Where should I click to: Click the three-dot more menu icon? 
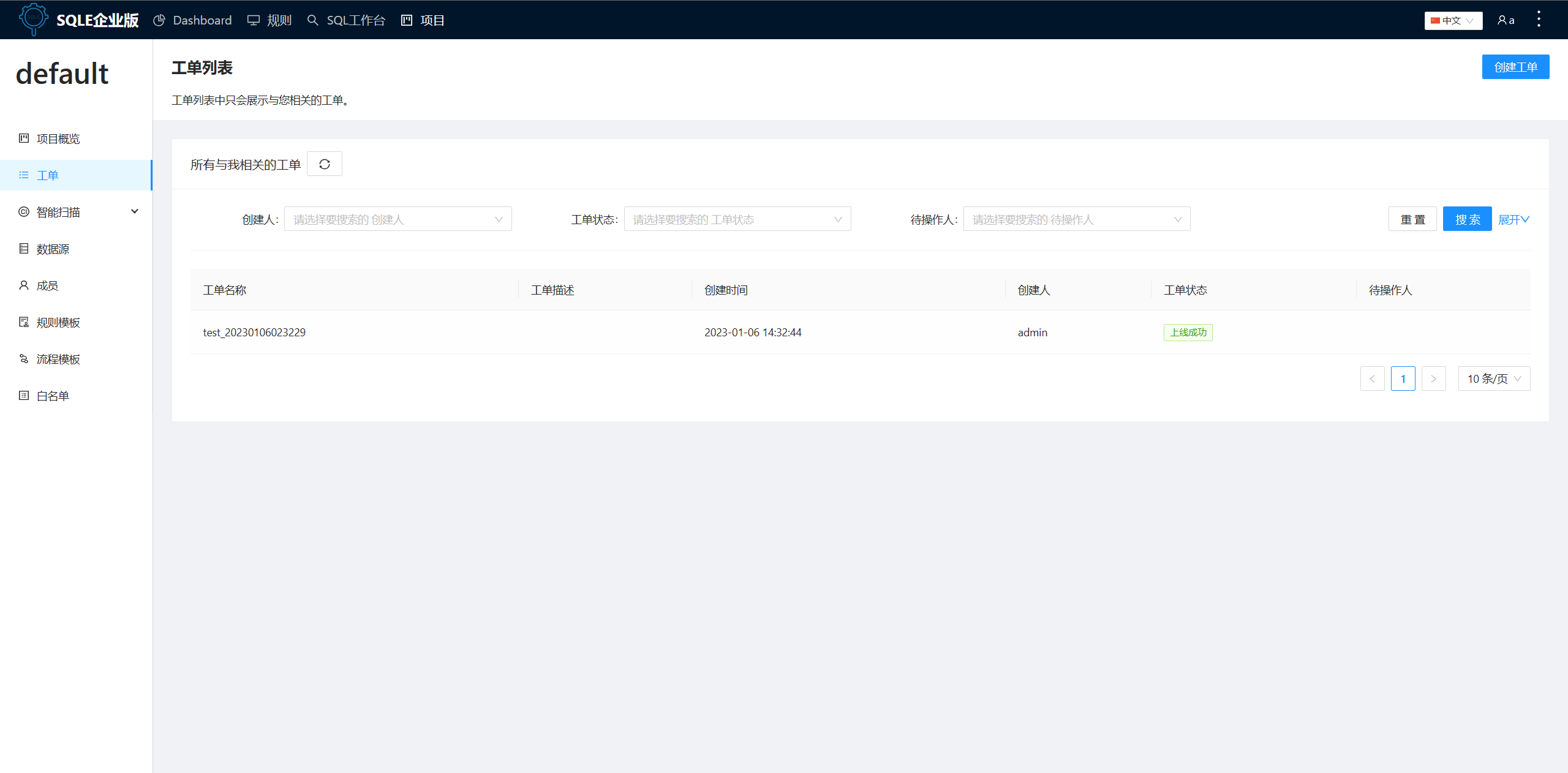point(1539,19)
